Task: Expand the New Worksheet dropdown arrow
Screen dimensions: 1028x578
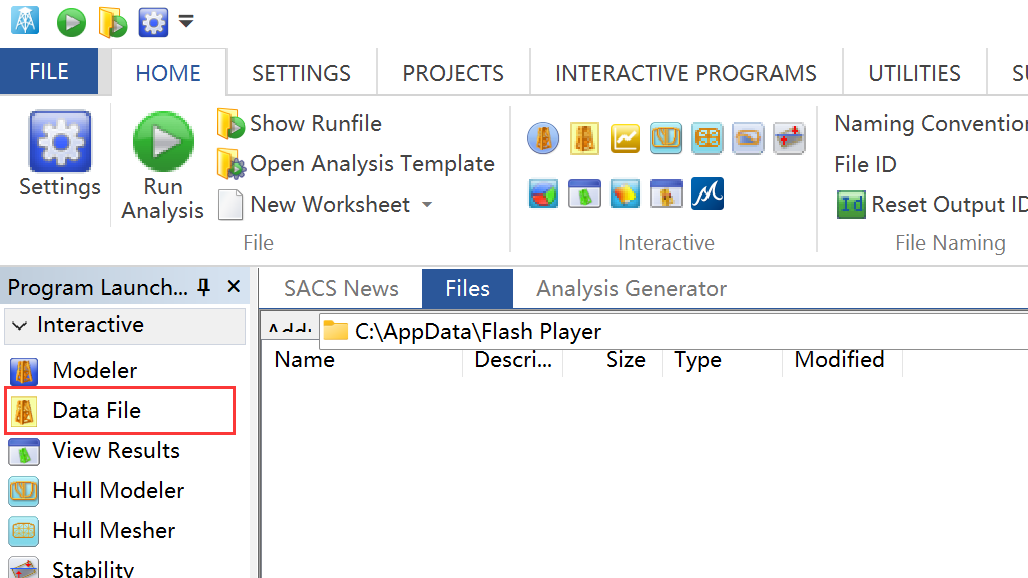Action: coord(427,205)
